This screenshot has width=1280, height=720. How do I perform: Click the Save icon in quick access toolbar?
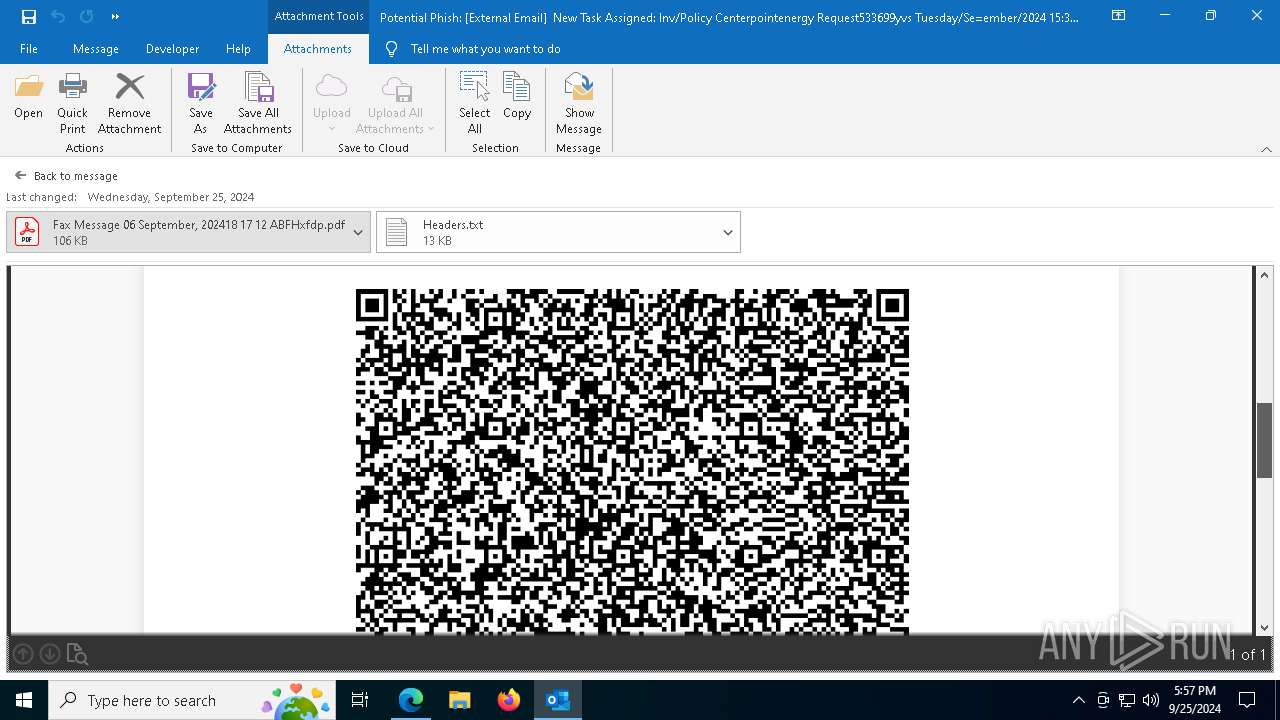click(x=28, y=16)
